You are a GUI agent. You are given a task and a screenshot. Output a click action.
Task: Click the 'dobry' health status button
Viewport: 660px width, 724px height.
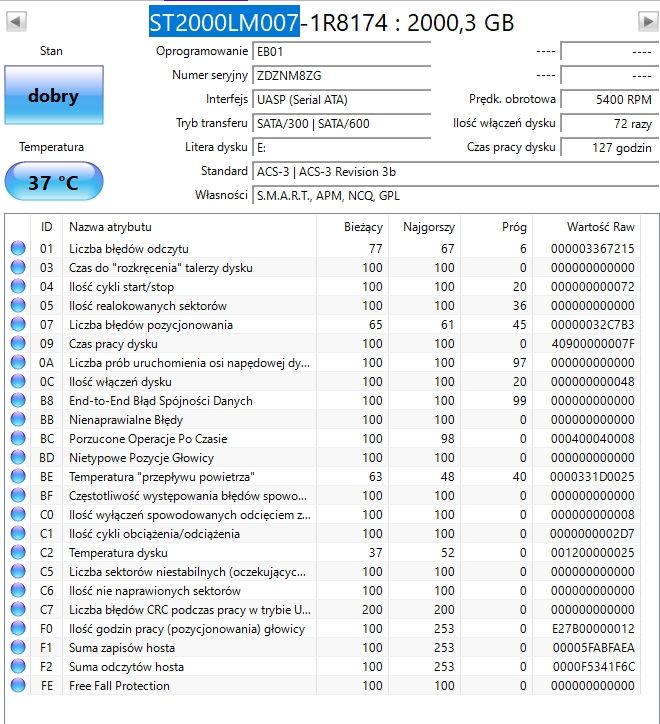pyautogui.click(x=54, y=95)
